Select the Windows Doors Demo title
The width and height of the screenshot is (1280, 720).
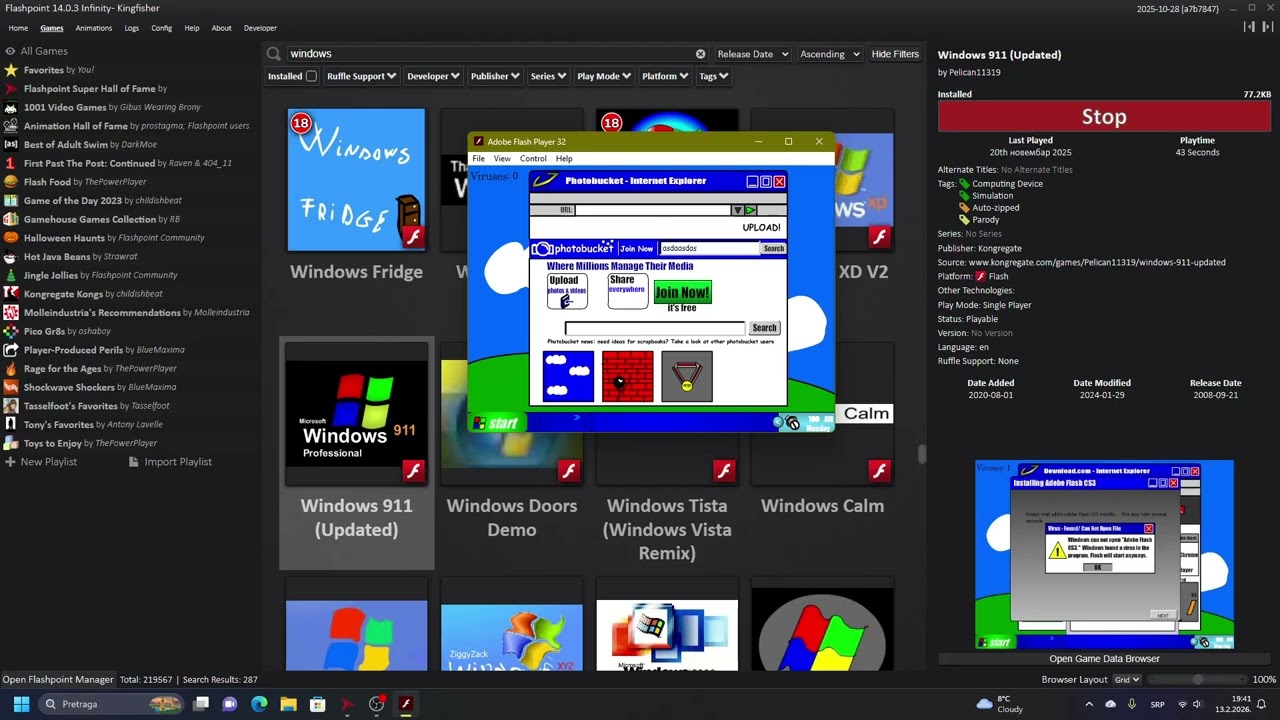512,517
